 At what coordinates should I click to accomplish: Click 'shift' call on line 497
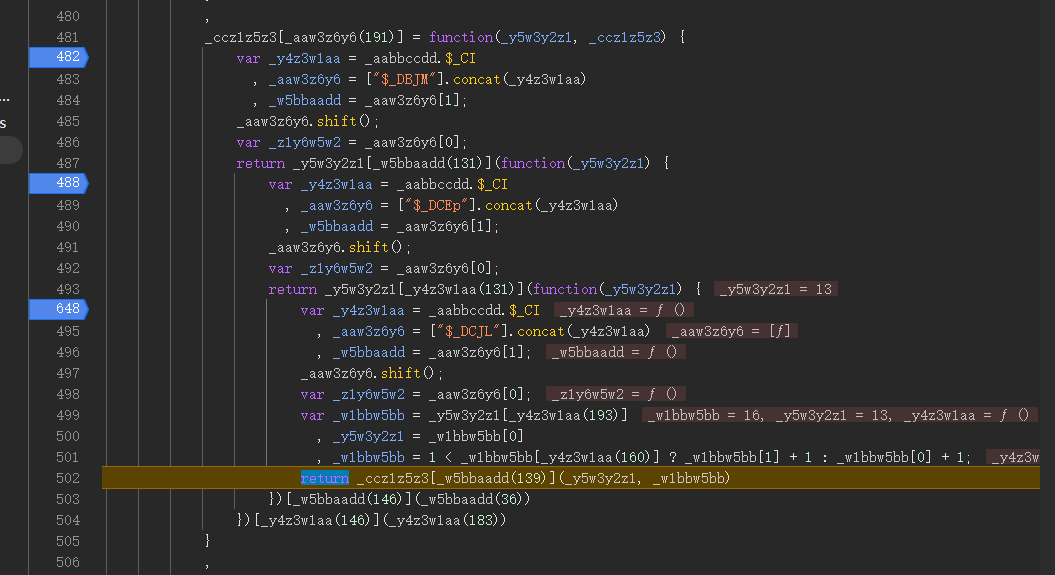(401, 373)
